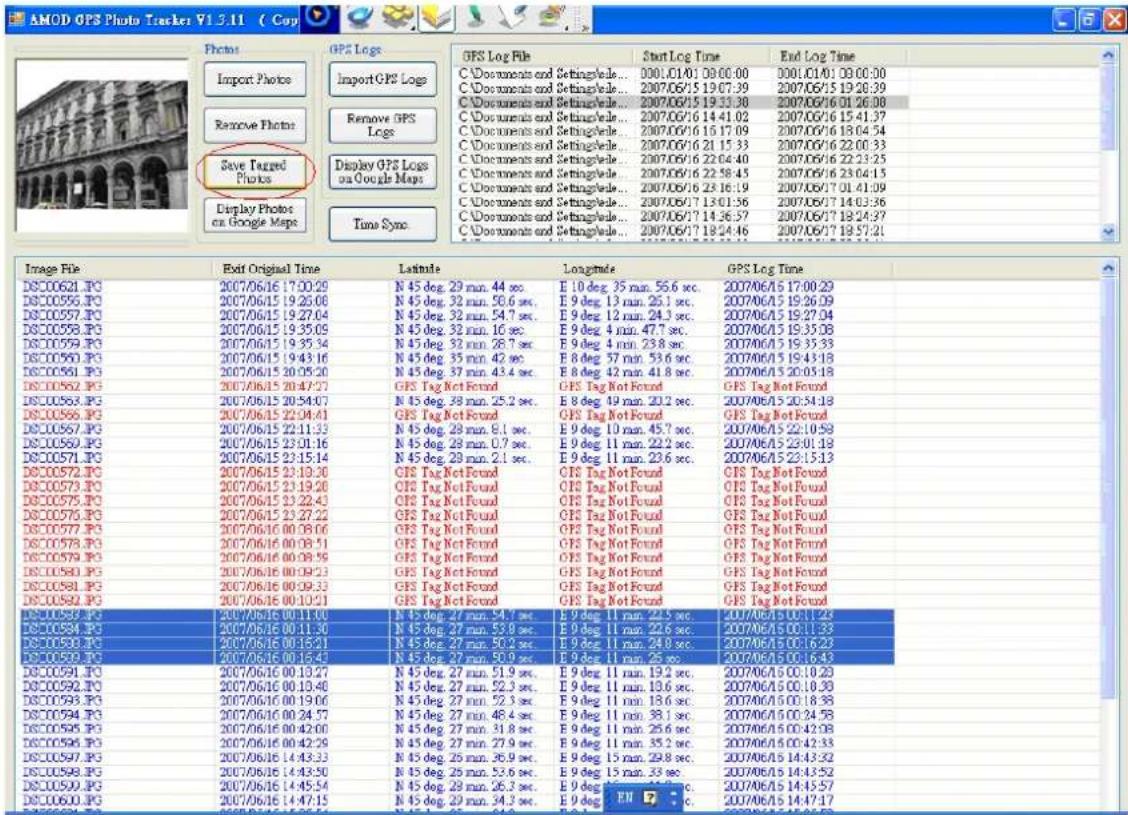Open the EN language indicator

click(x=624, y=798)
